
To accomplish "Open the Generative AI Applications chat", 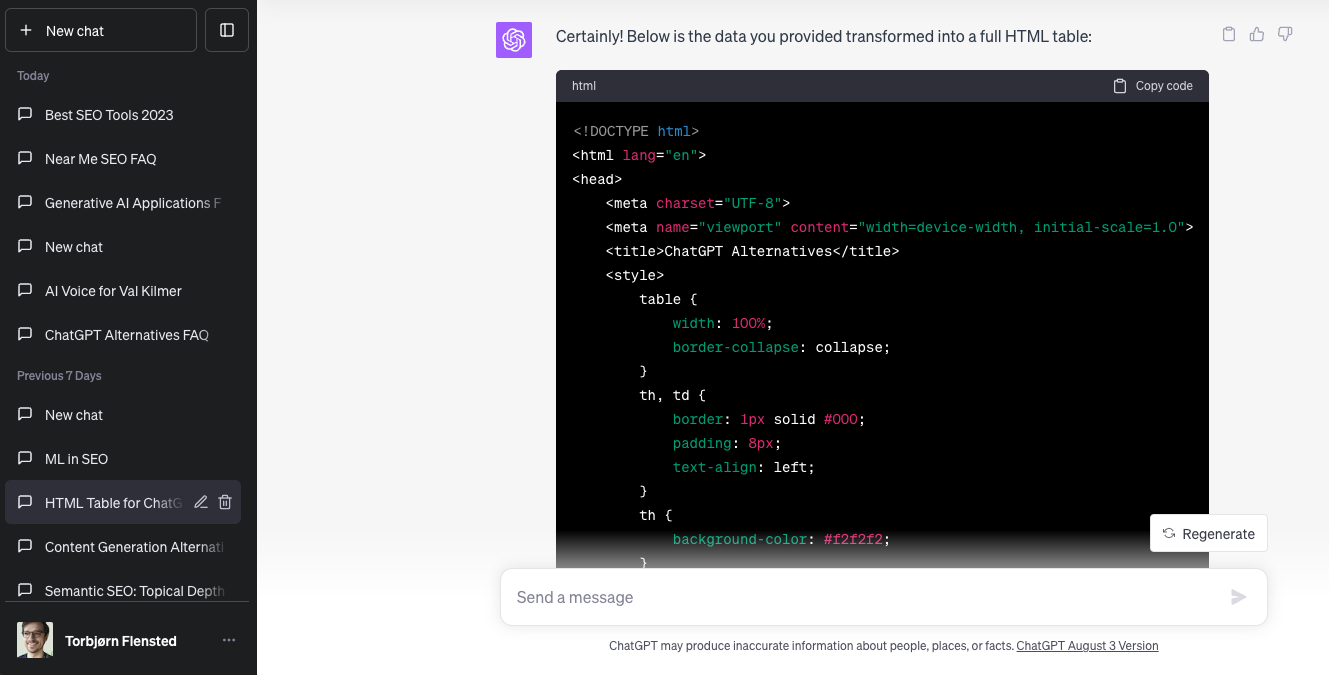I will 123,203.
